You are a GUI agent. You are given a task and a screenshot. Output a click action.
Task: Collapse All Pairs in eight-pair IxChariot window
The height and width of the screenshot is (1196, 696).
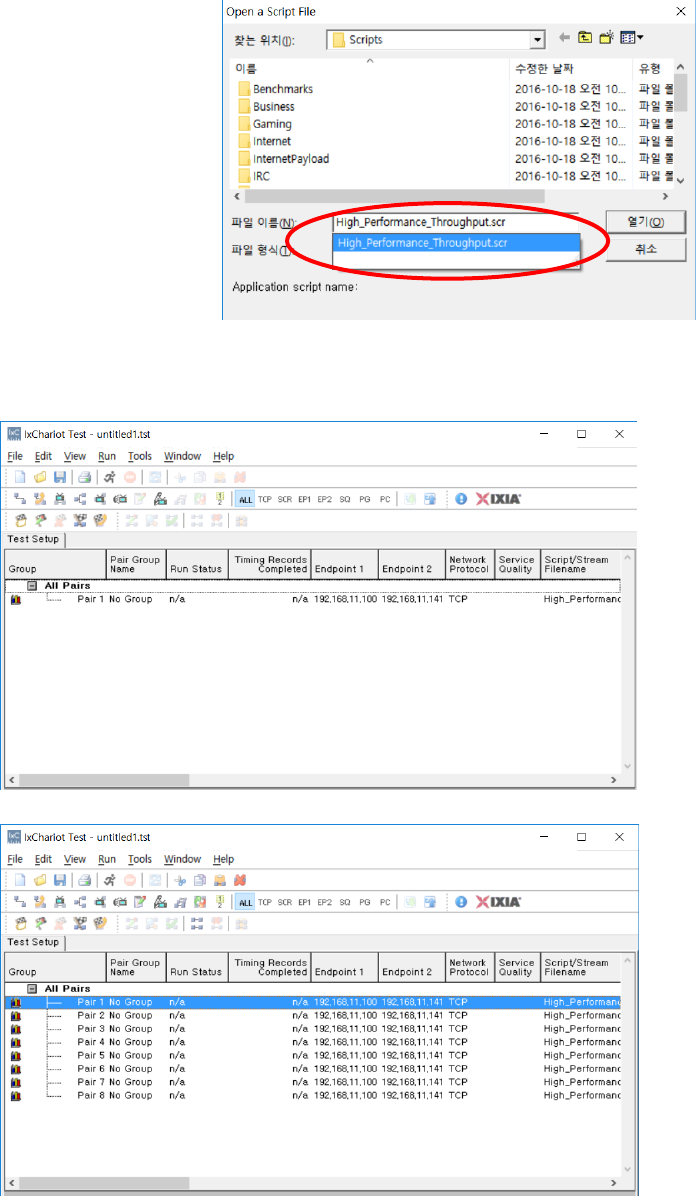[x=32, y=989]
